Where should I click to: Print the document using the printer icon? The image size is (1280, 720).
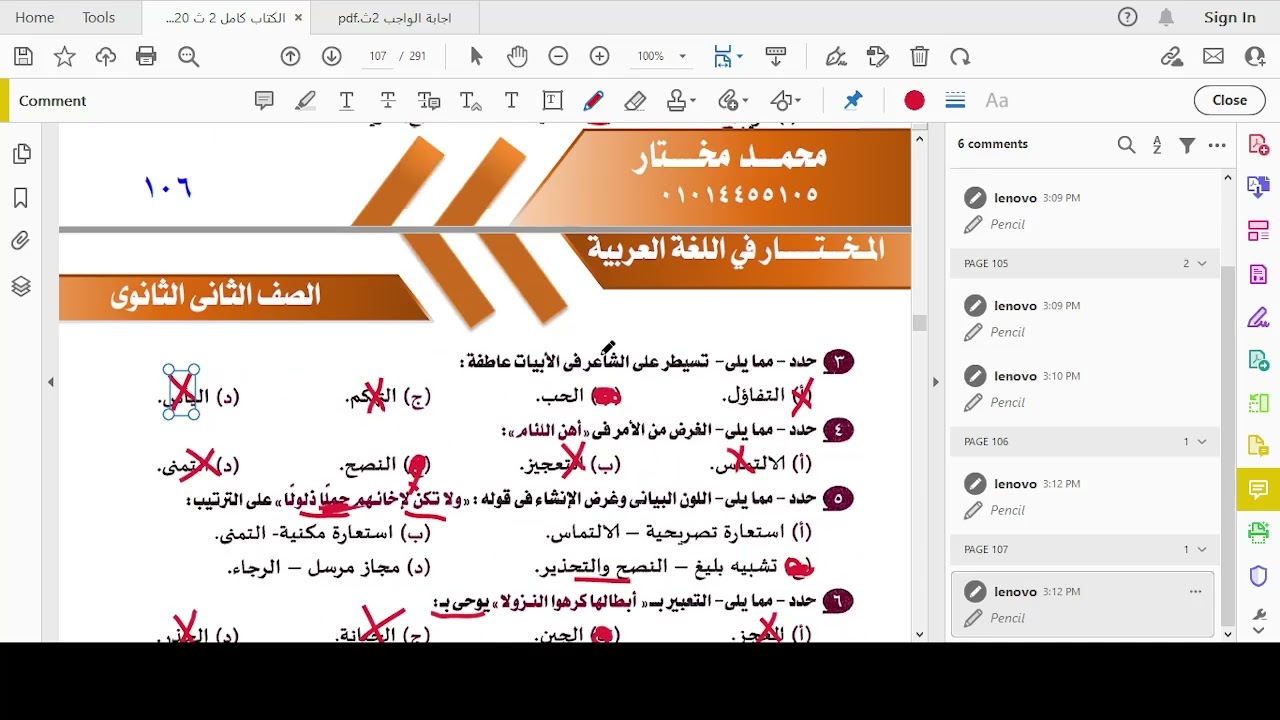[x=146, y=57]
